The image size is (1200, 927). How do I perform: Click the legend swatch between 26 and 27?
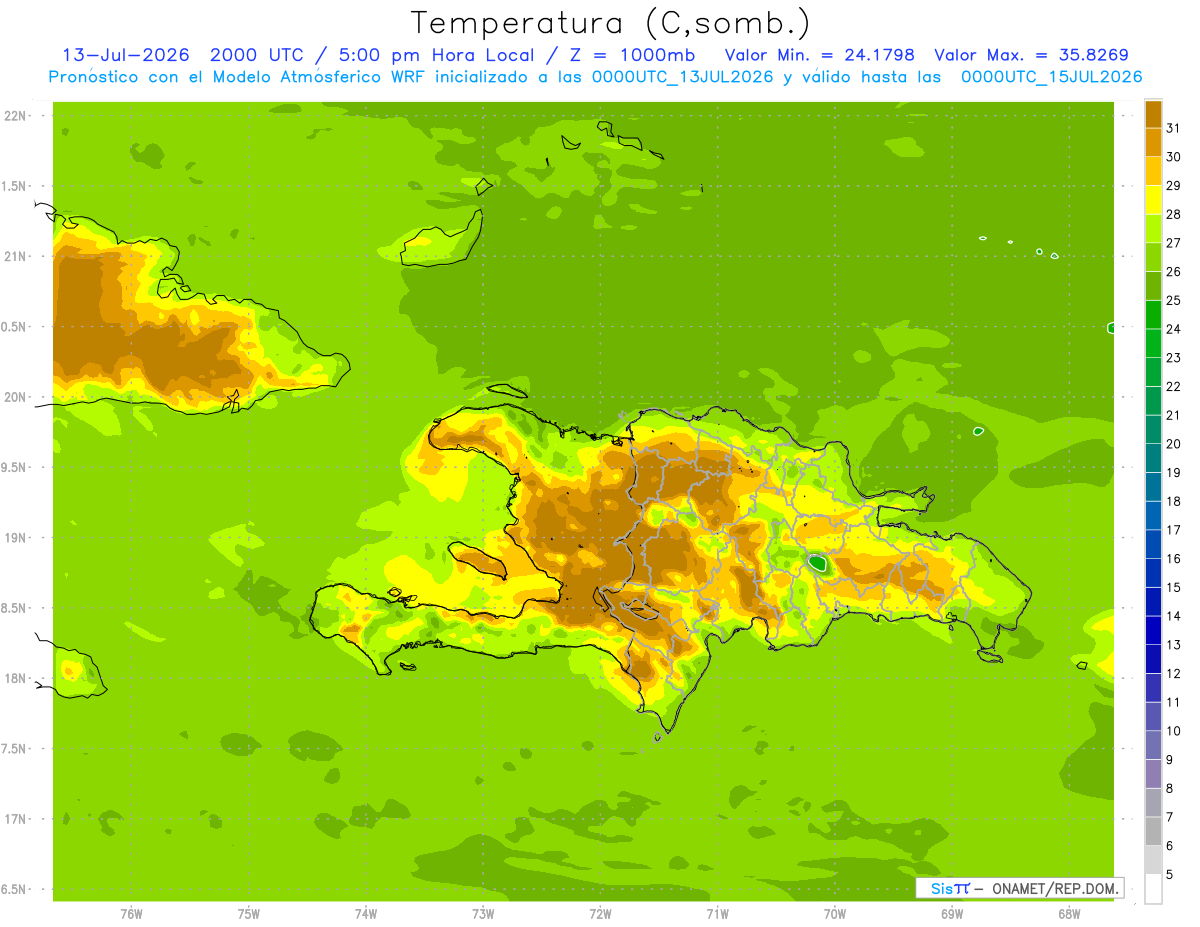coord(1153,257)
